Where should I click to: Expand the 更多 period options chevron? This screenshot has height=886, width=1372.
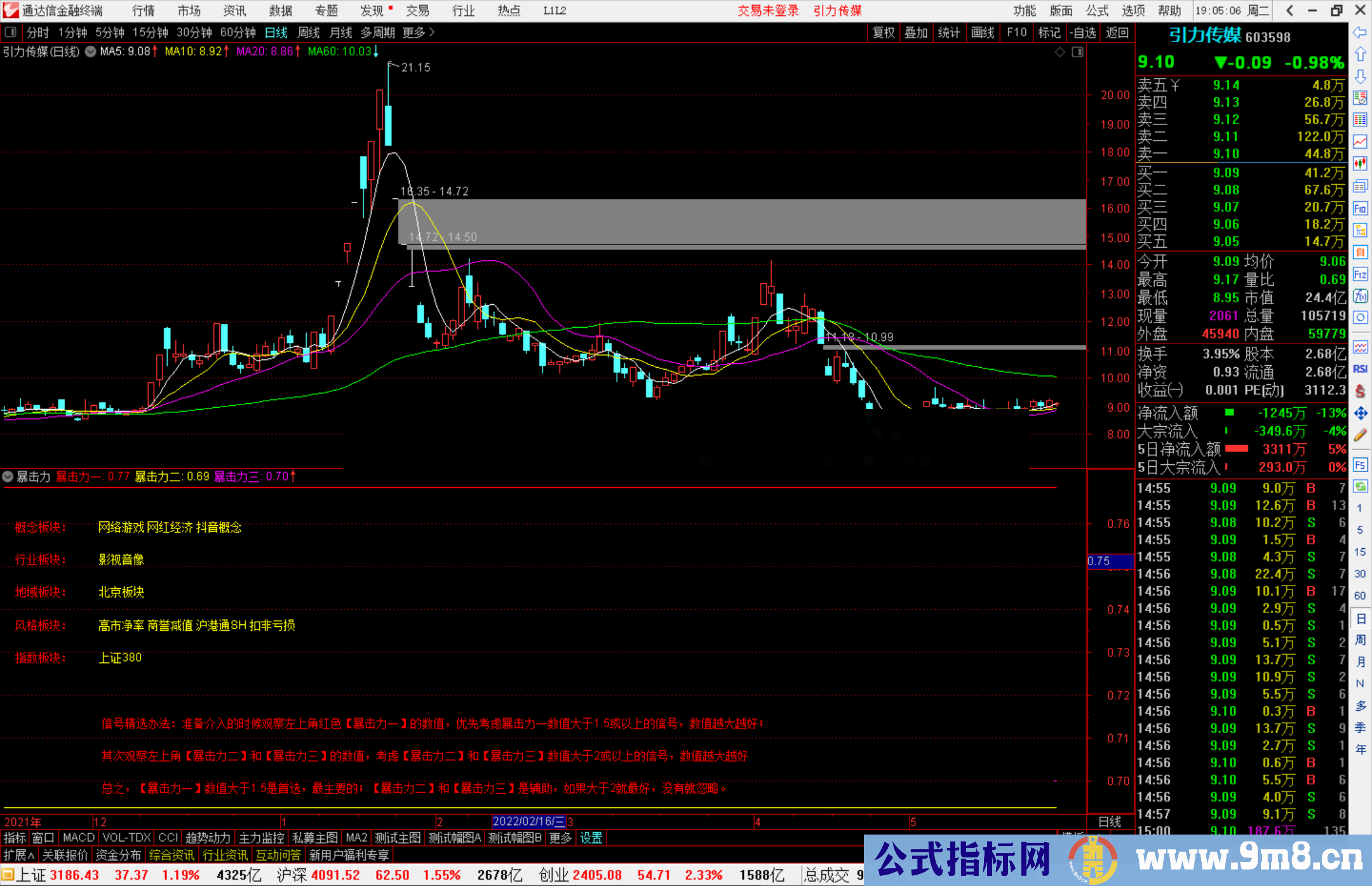pyautogui.click(x=432, y=32)
